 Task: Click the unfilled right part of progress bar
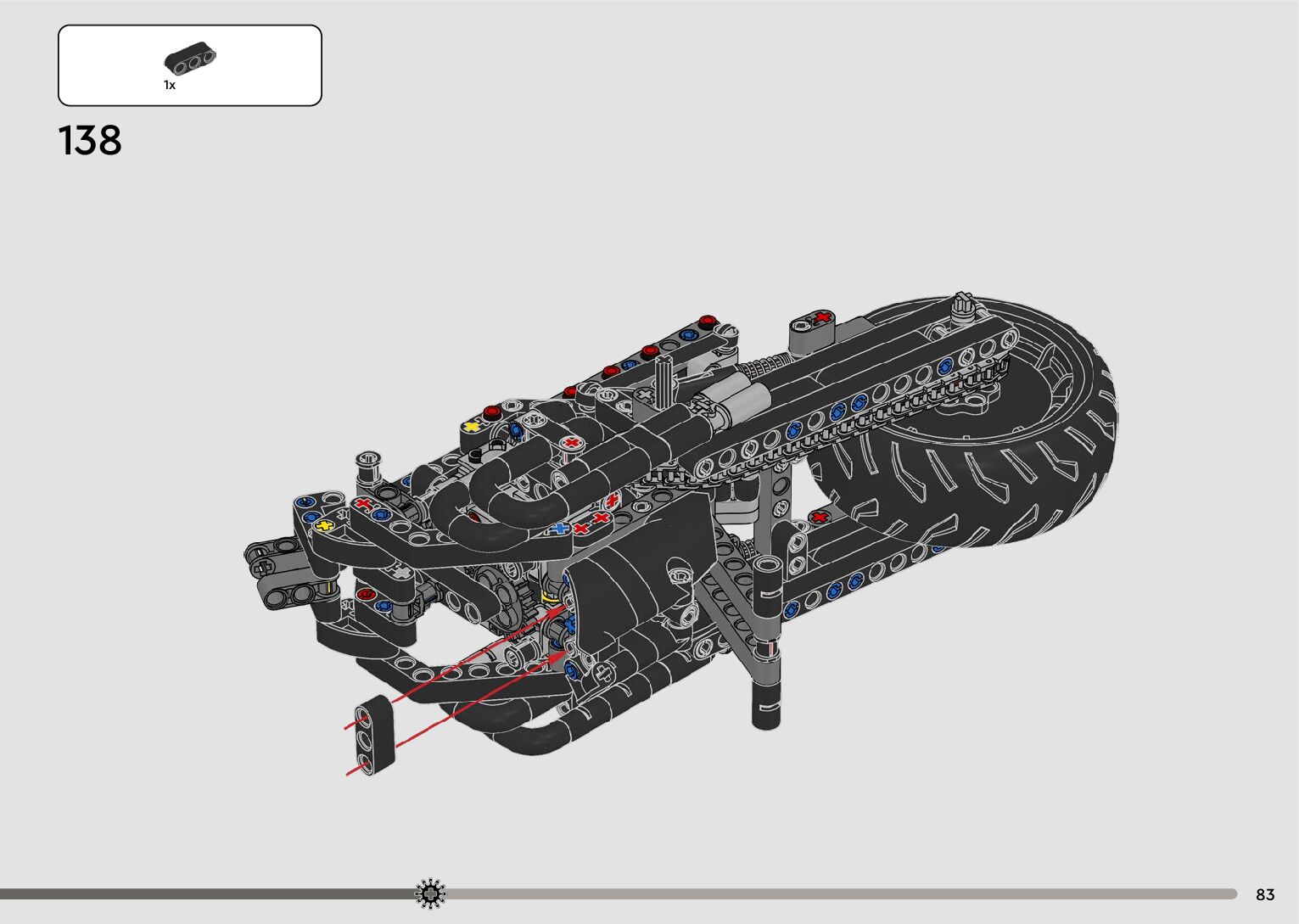840,893
